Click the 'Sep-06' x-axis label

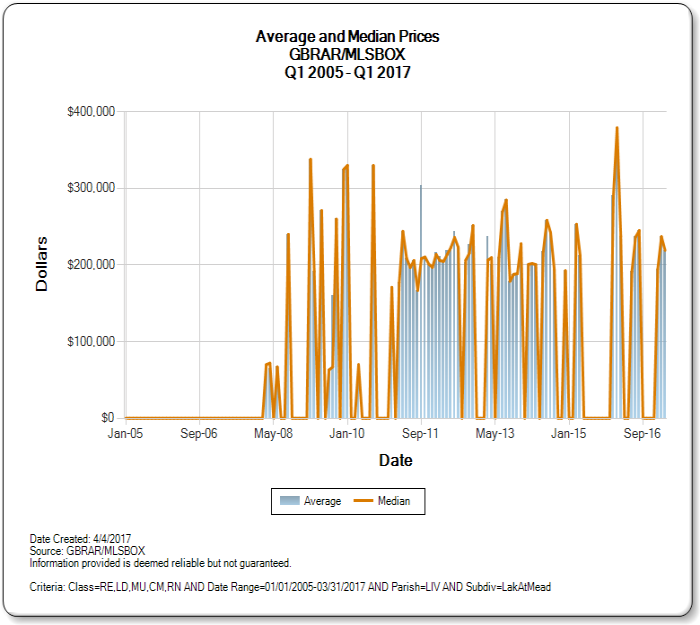(199, 433)
